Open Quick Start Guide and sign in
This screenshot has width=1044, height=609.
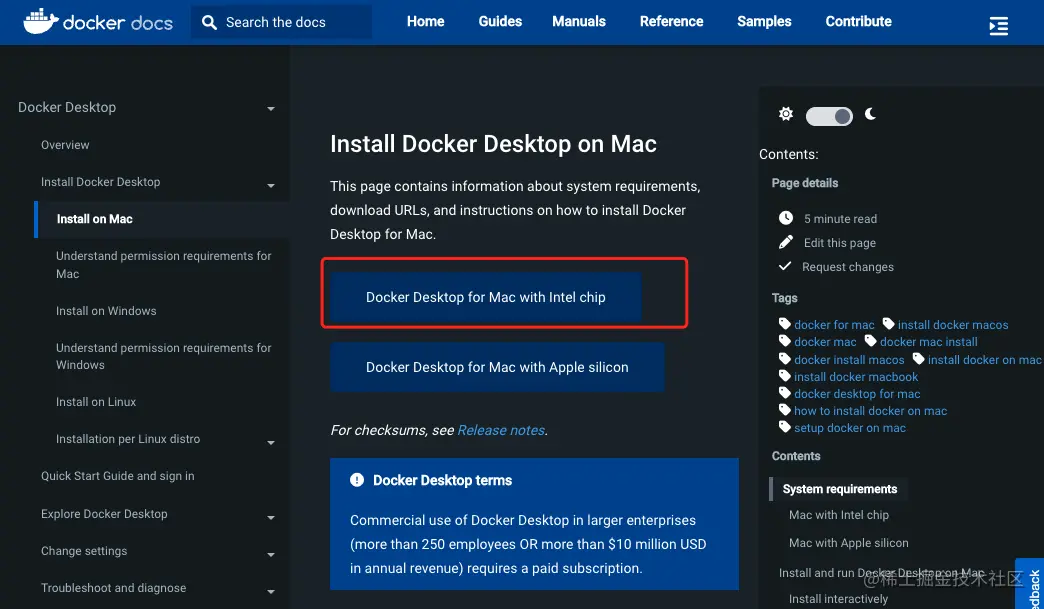[x=117, y=476]
